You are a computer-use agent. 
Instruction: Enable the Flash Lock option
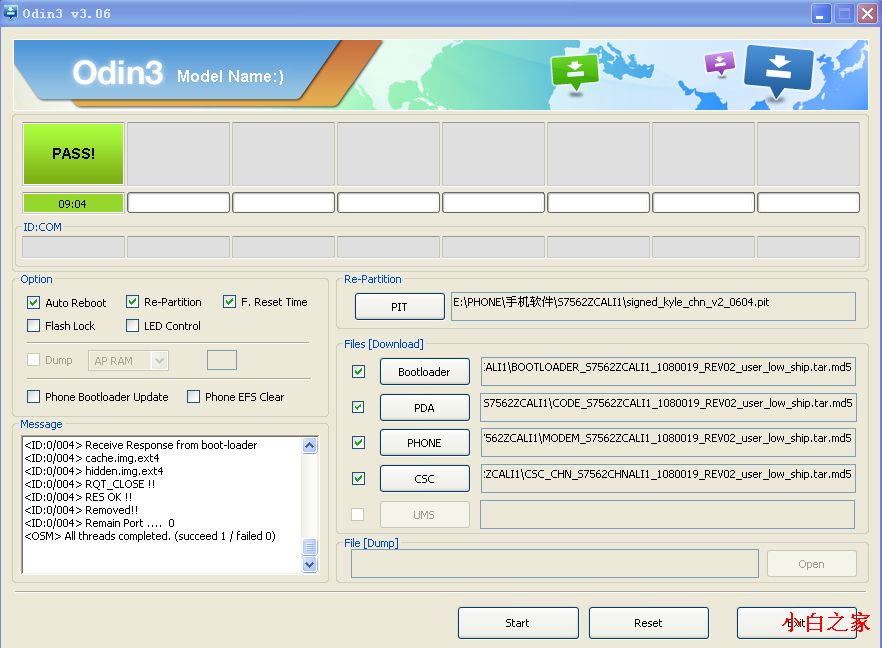(33, 326)
